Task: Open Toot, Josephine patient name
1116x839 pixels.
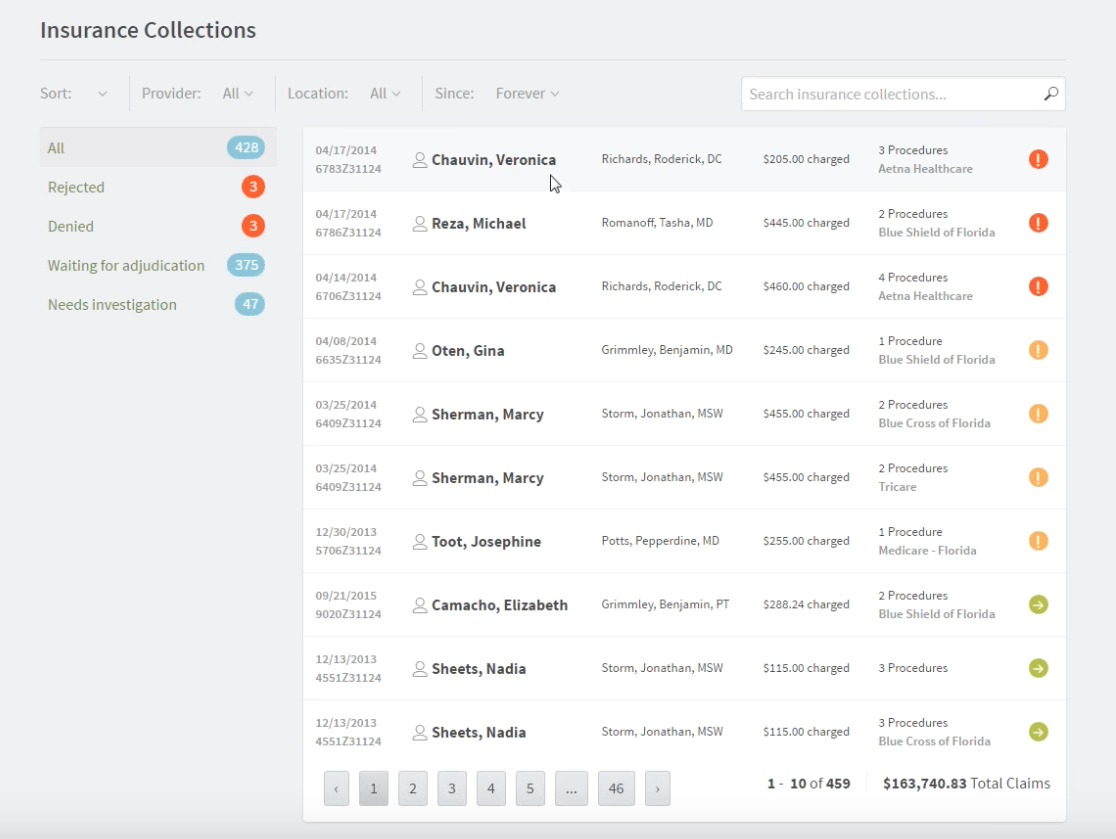Action: tap(486, 542)
